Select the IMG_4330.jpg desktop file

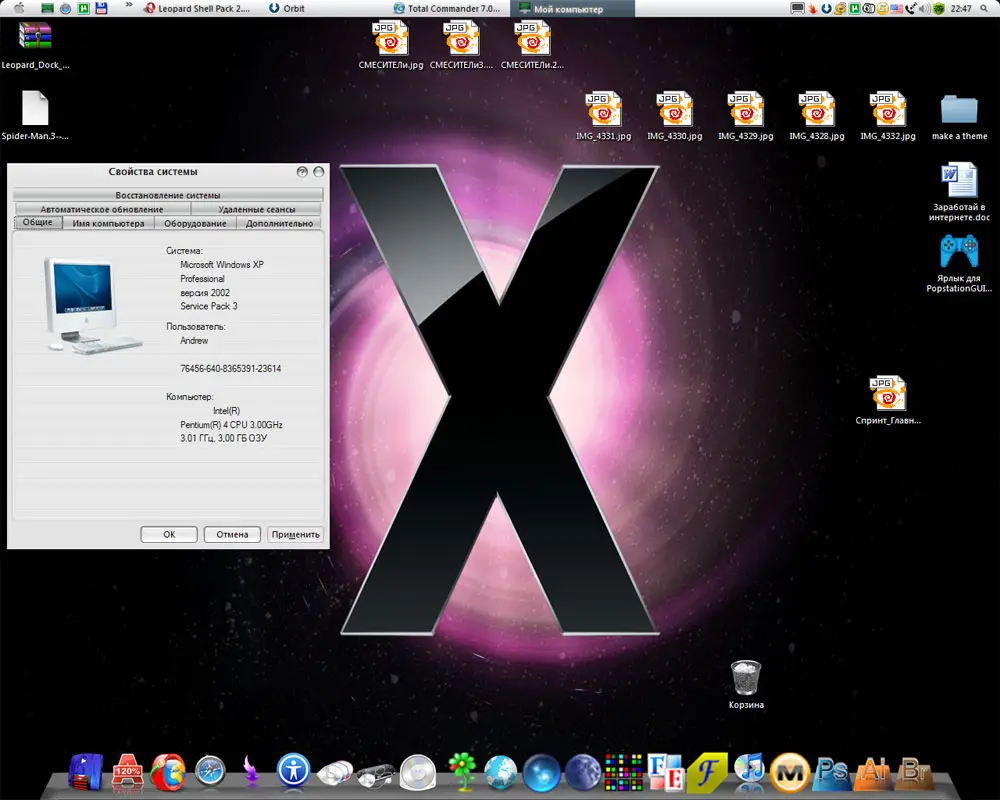click(675, 115)
